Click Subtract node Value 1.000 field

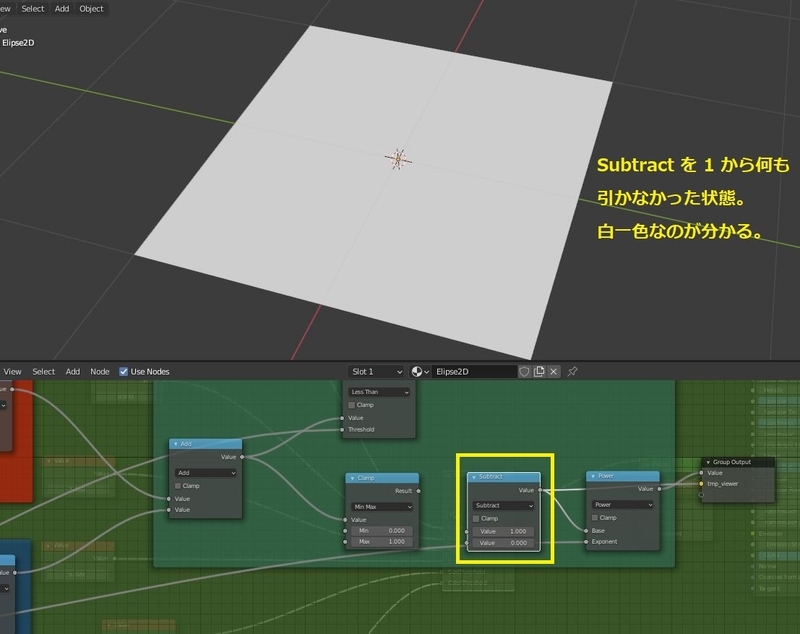click(504, 531)
